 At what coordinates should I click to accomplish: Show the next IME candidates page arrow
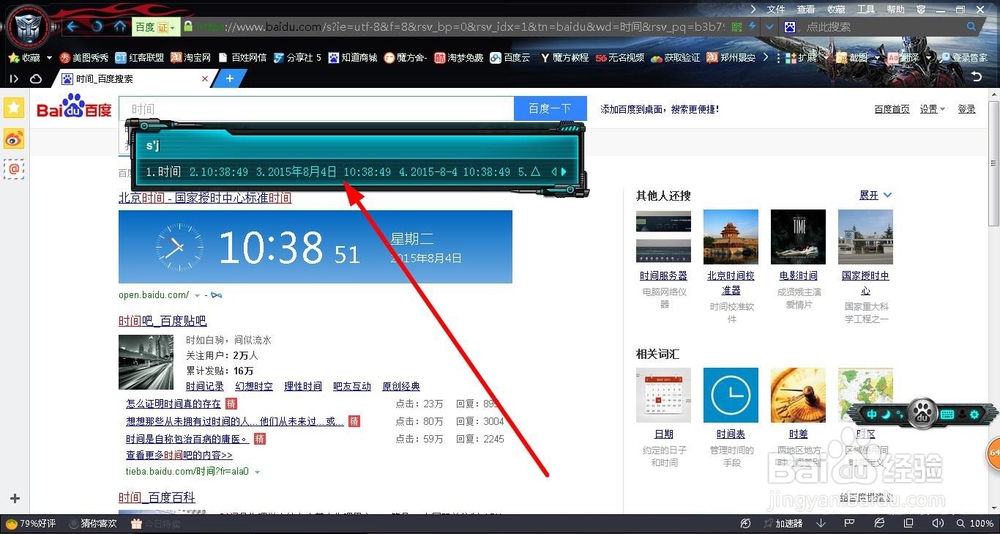pos(564,171)
